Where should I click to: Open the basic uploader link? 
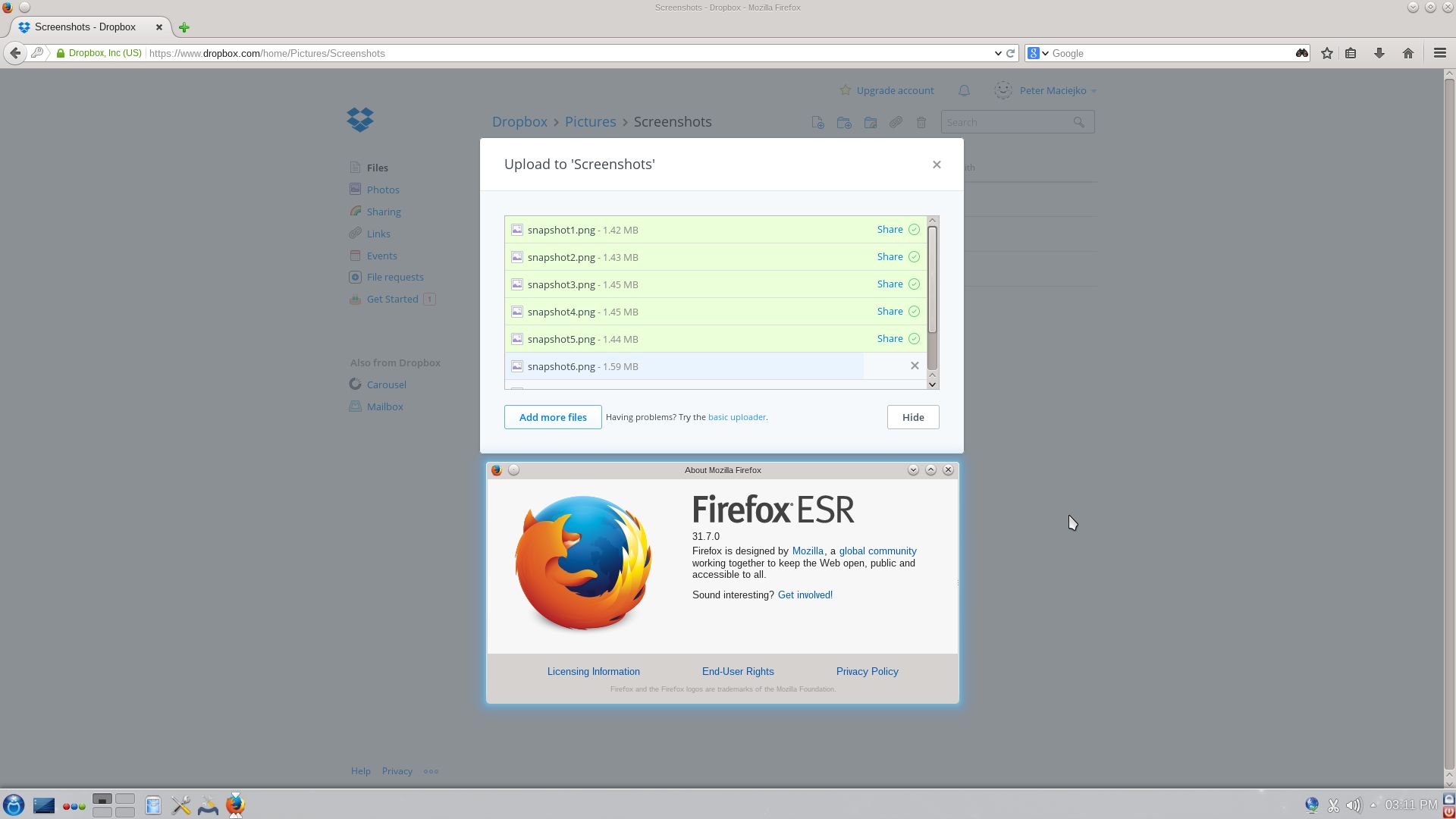736,417
